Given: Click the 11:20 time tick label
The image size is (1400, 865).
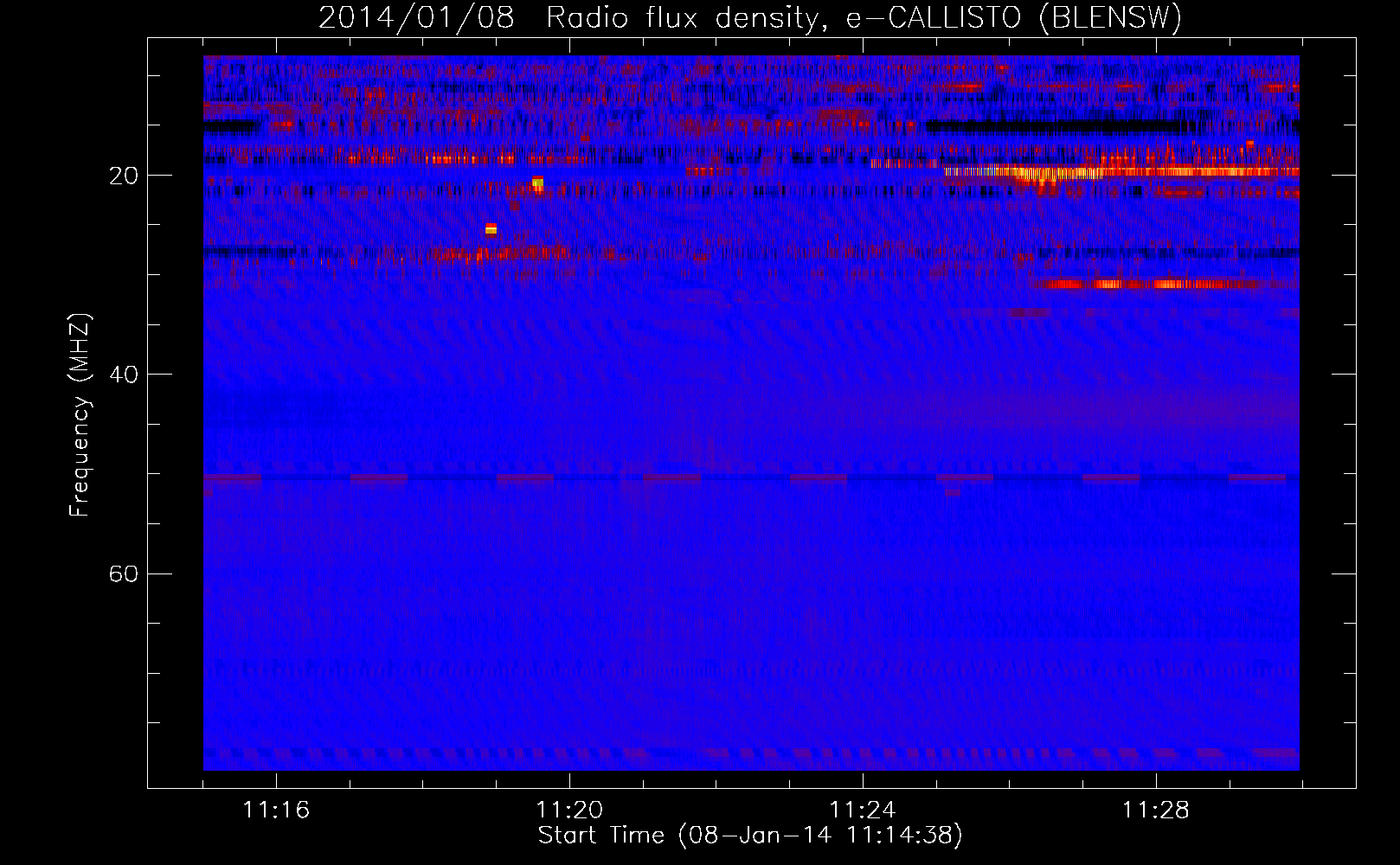Looking at the screenshot, I should pos(569,811).
